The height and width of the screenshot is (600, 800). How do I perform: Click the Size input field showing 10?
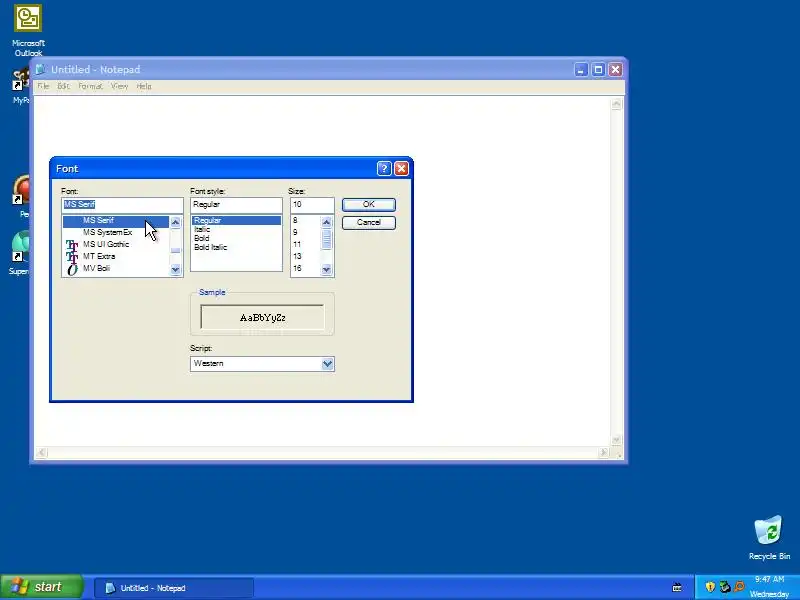click(312, 205)
